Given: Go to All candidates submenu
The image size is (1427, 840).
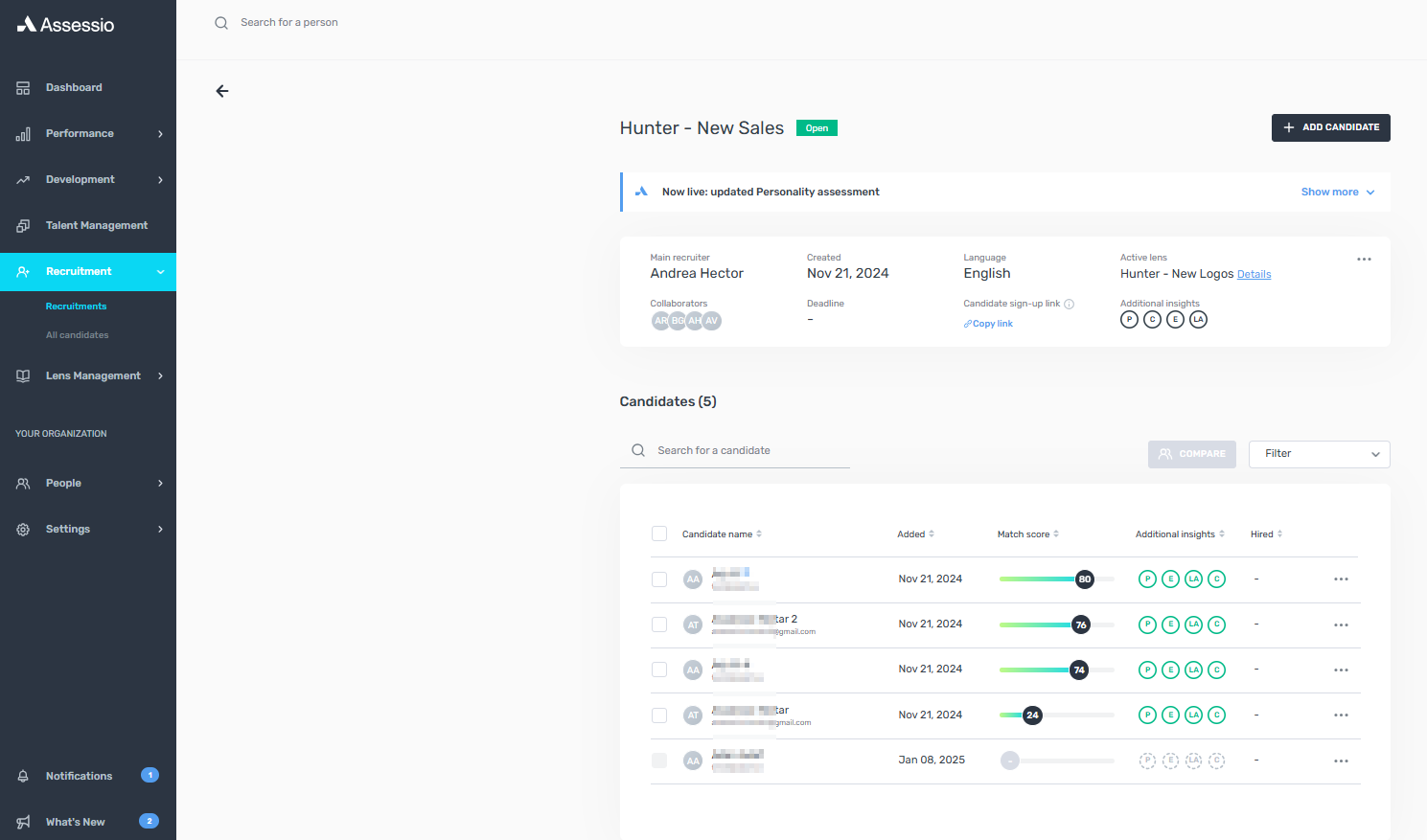Looking at the screenshot, I should click(x=78, y=335).
